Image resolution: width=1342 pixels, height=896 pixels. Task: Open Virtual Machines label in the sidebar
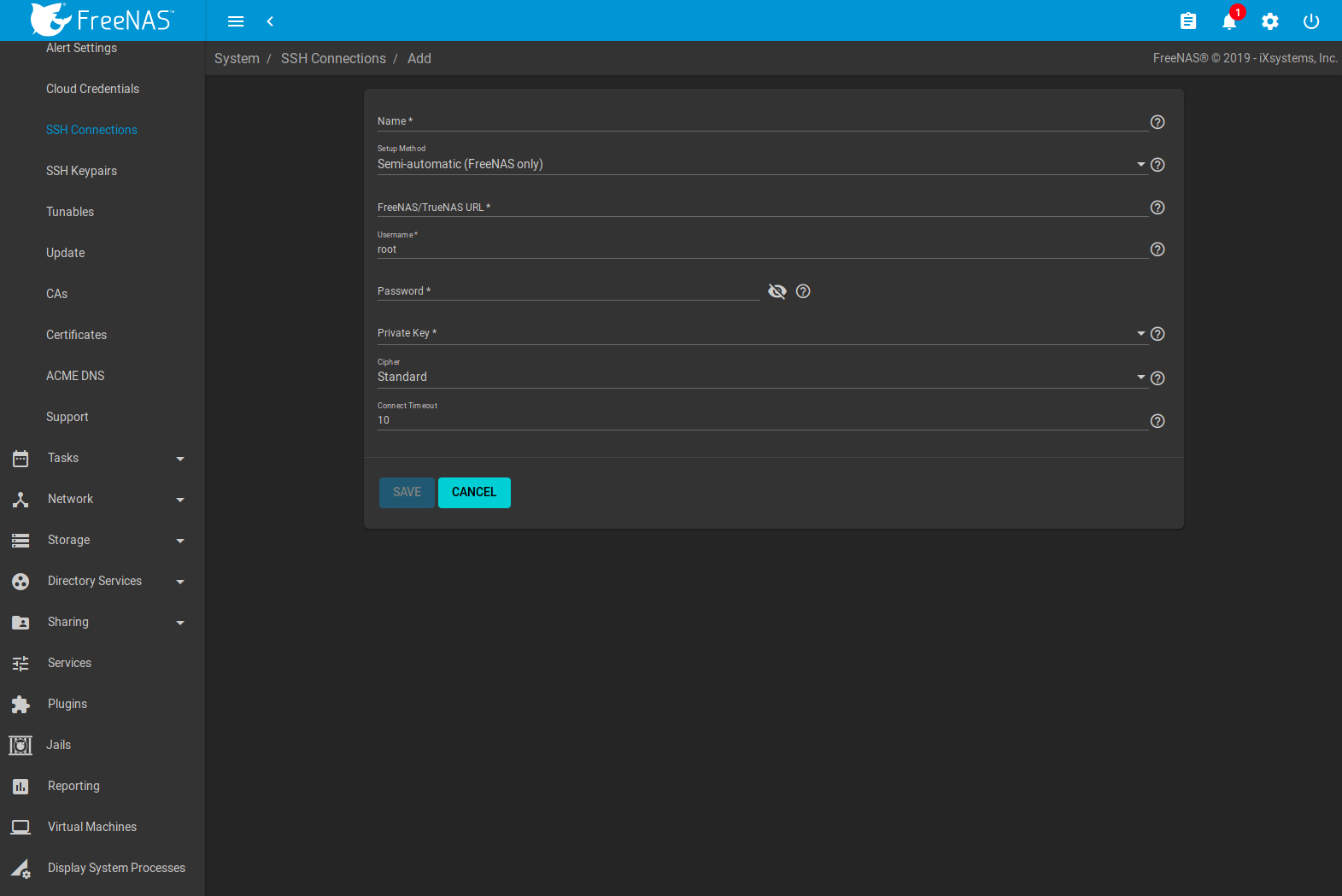(x=92, y=828)
